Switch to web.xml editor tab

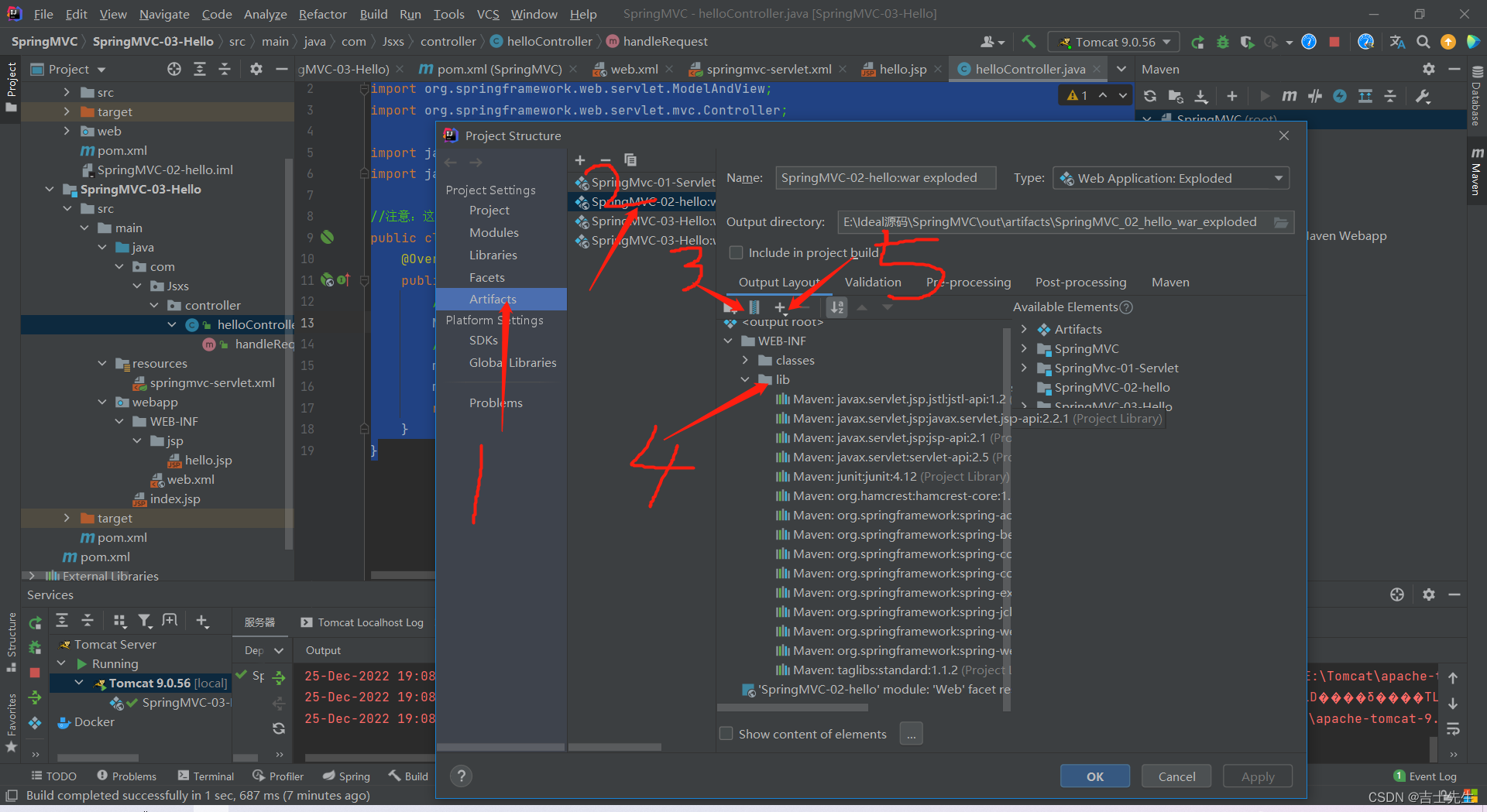634,69
